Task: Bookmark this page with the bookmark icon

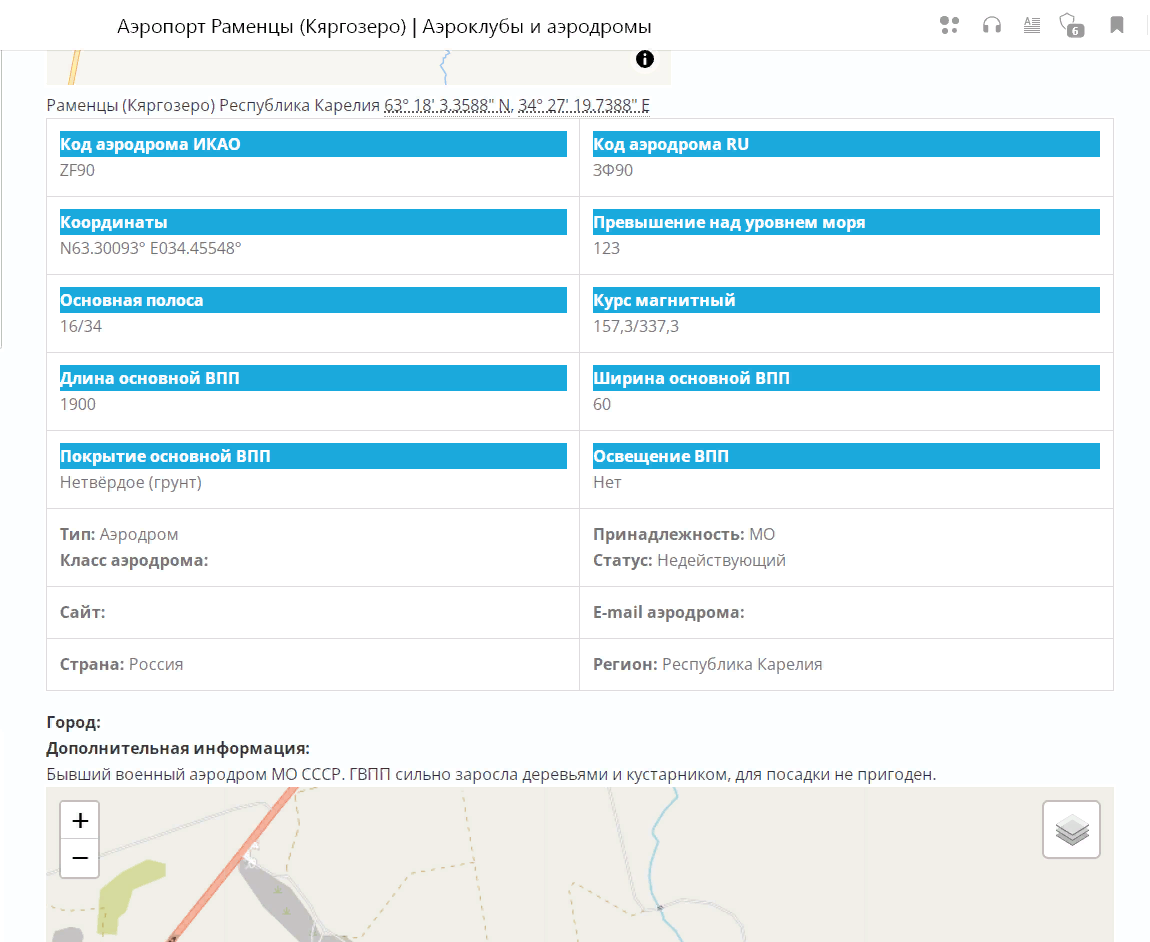Action: point(1116,26)
